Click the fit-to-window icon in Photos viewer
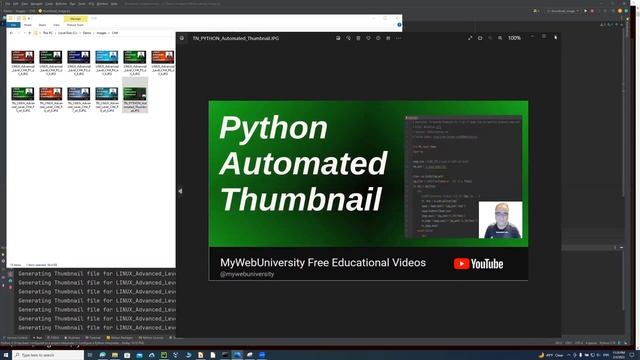 480,38
